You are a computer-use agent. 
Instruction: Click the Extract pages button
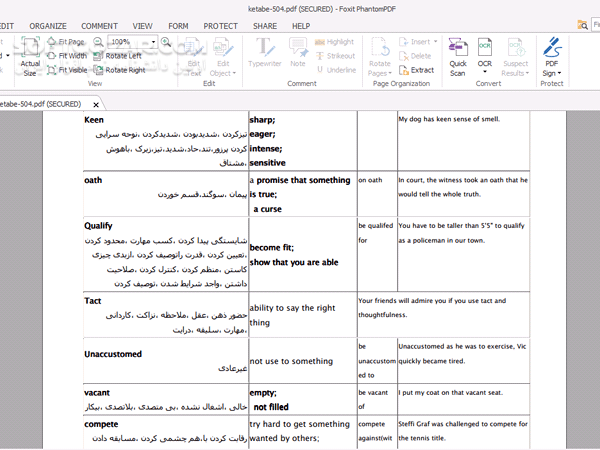point(416,70)
